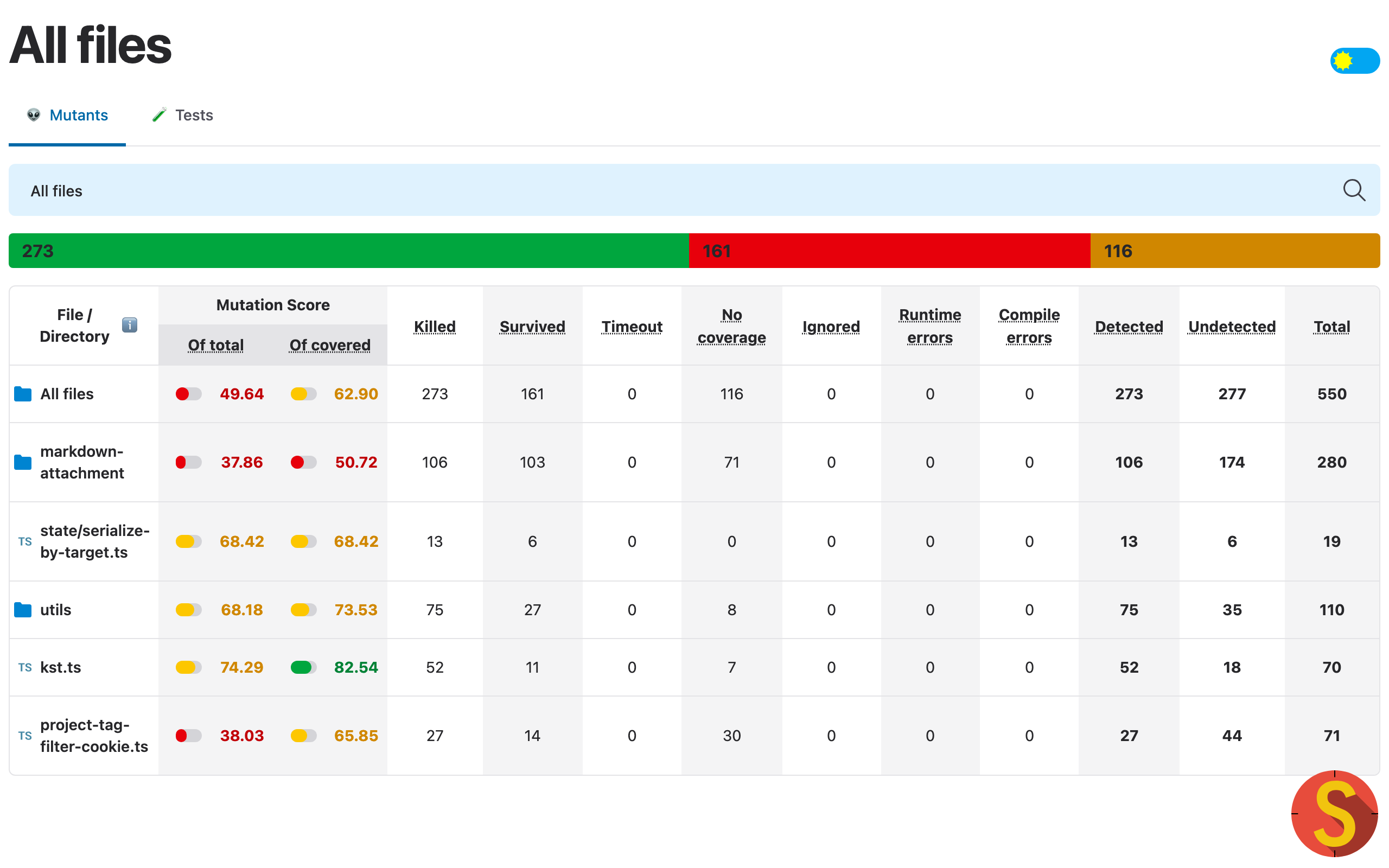
Task: Click folder icon beside markdown-attachment
Action: pyautogui.click(x=23, y=462)
